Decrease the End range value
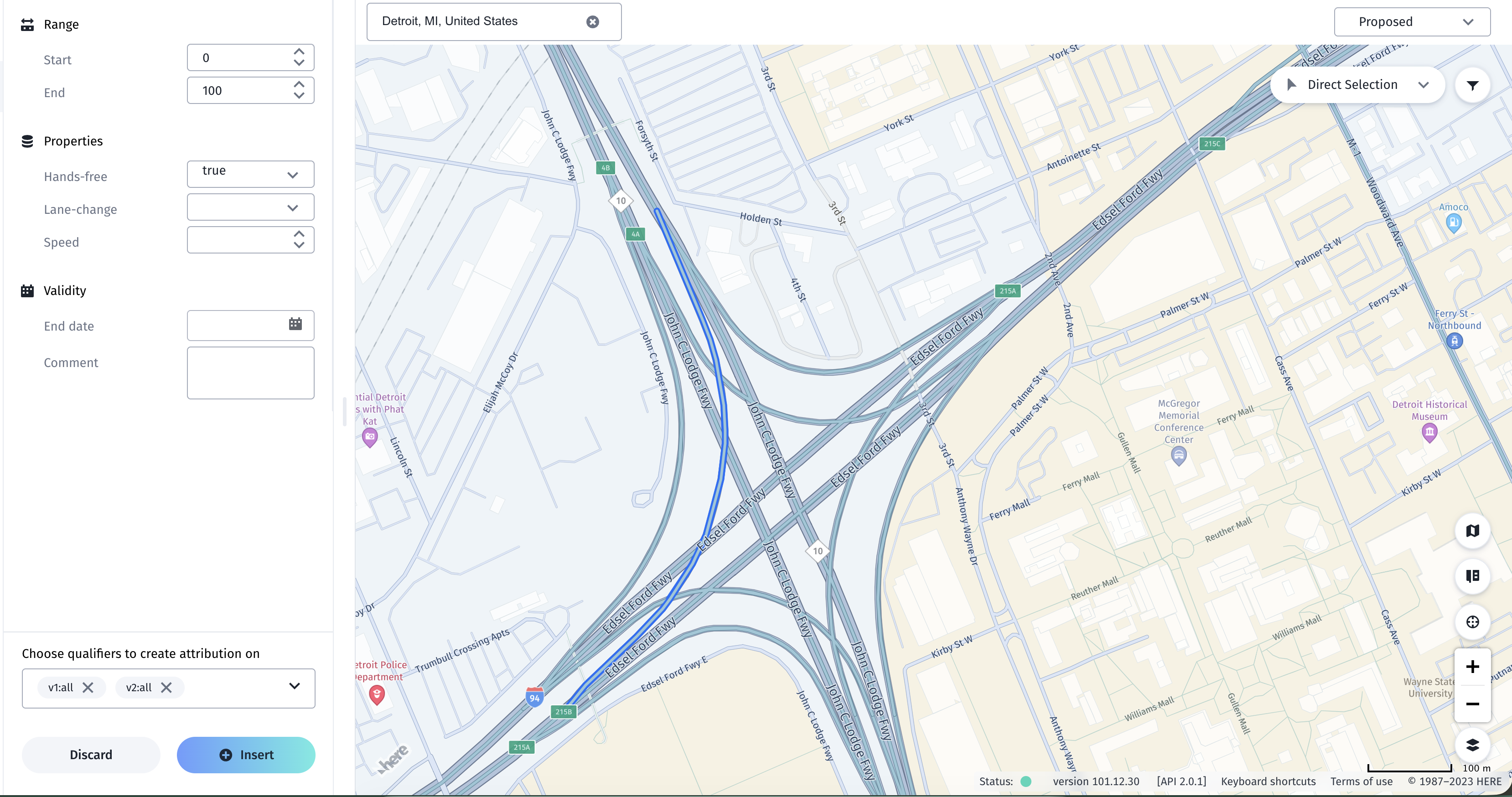 click(x=299, y=95)
